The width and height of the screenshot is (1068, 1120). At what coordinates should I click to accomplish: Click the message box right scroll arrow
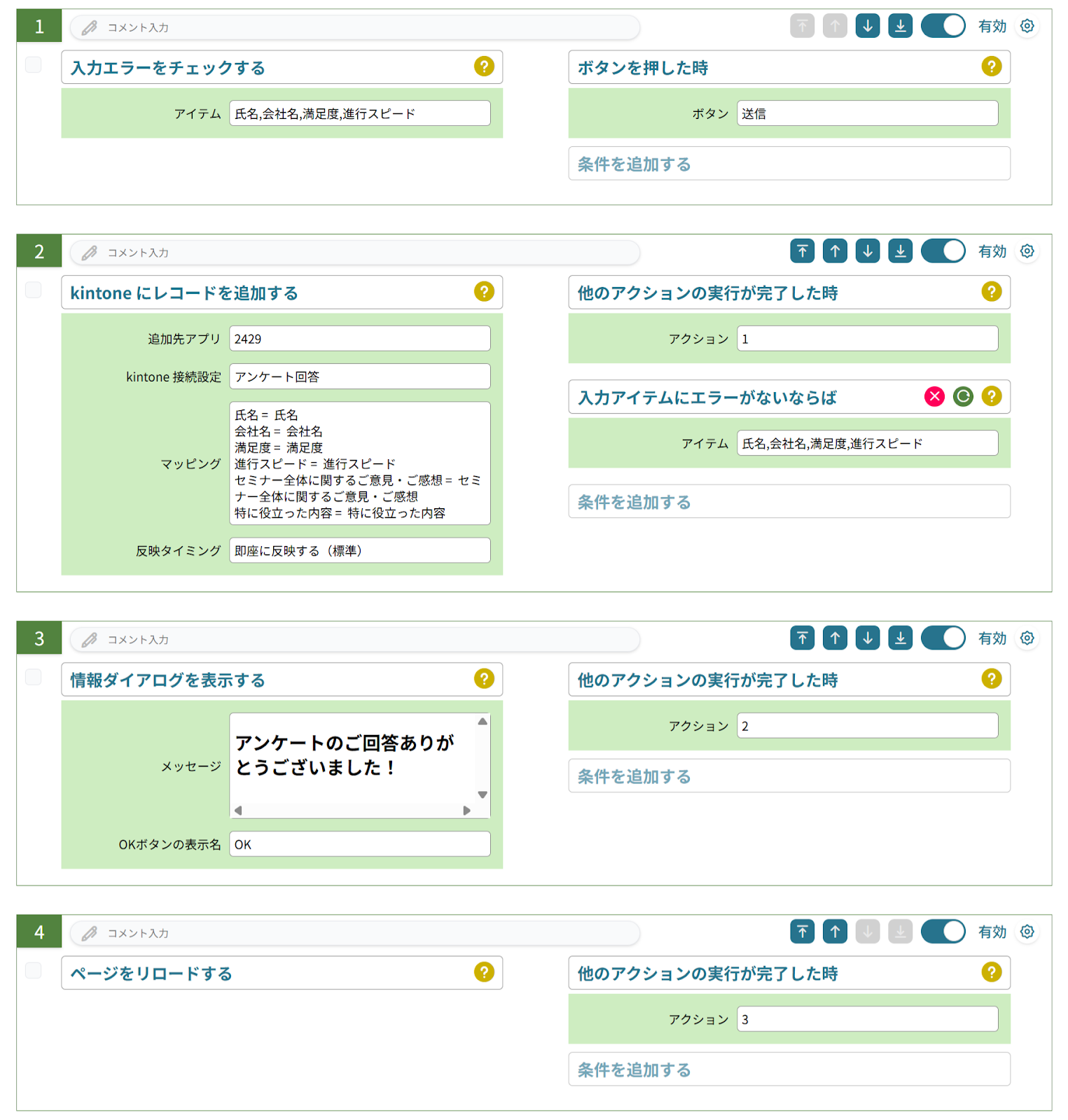point(466,811)
